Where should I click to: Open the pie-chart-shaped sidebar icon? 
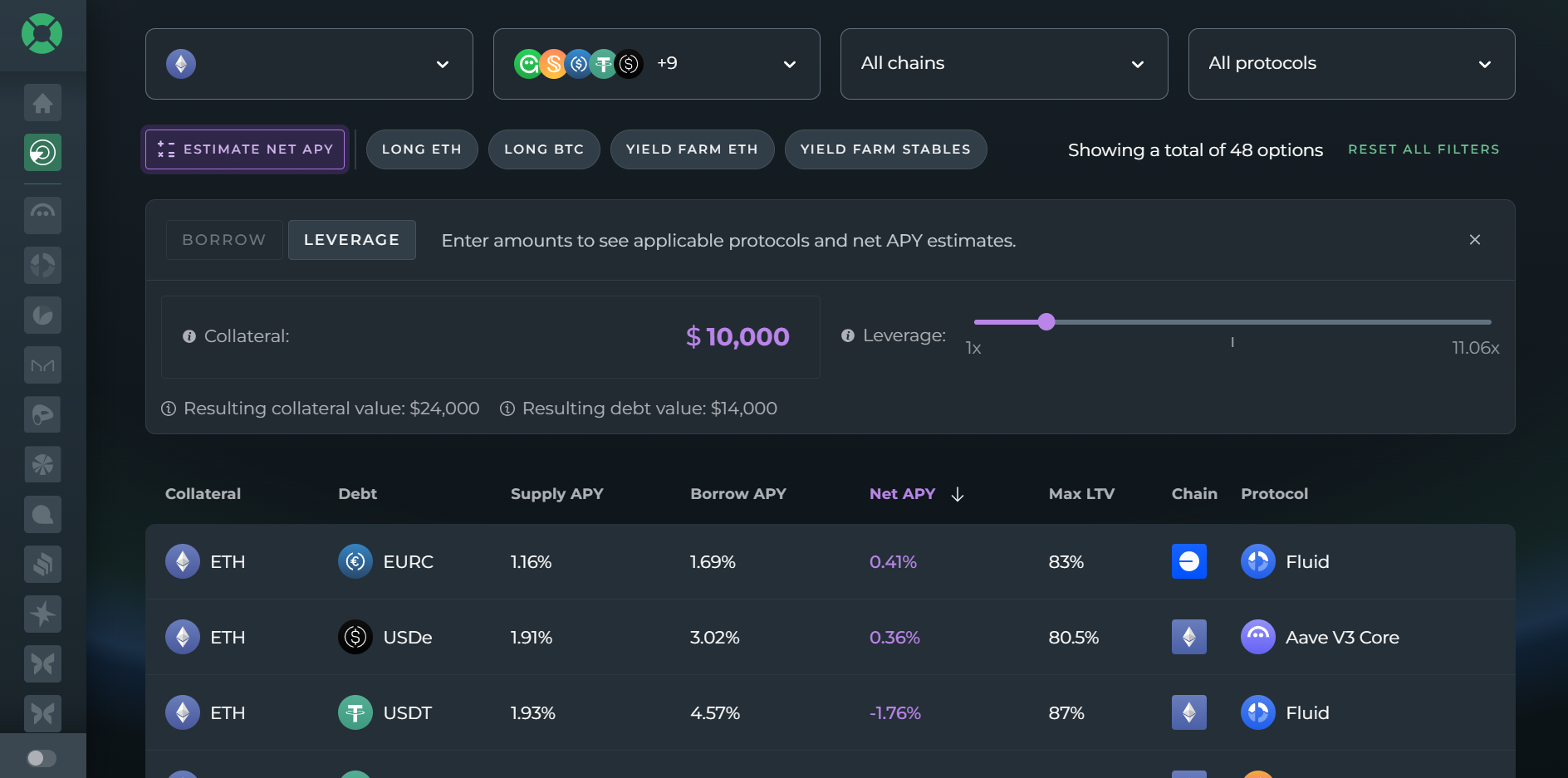click(42, 316)
